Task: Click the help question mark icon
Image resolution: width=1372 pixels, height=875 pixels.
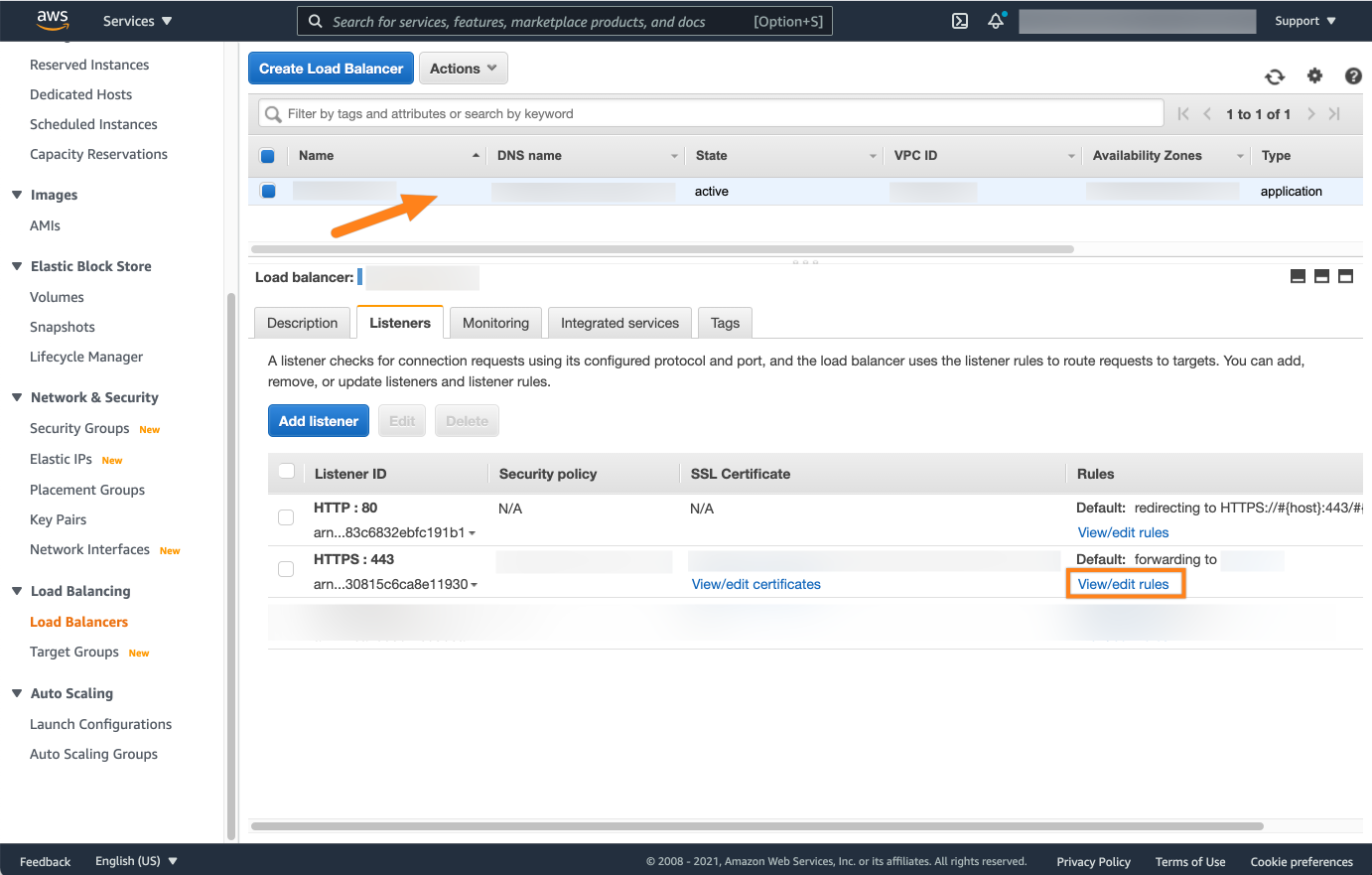Action: 1352,75
